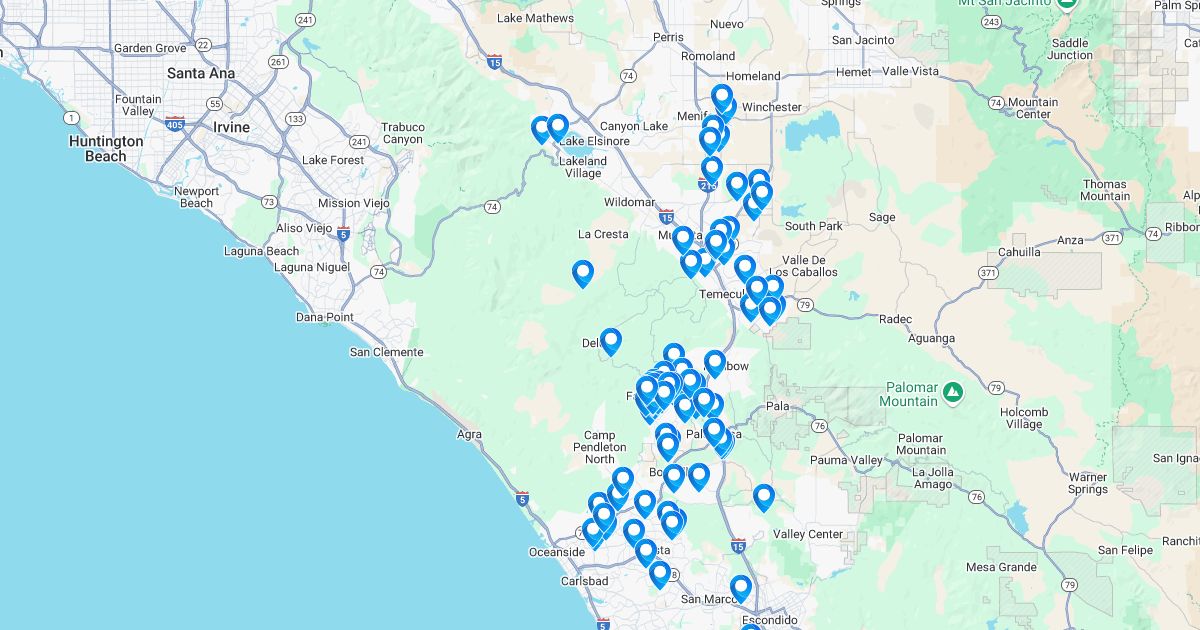Open the pin northwest of Valley Center

(x=764, y=497)
